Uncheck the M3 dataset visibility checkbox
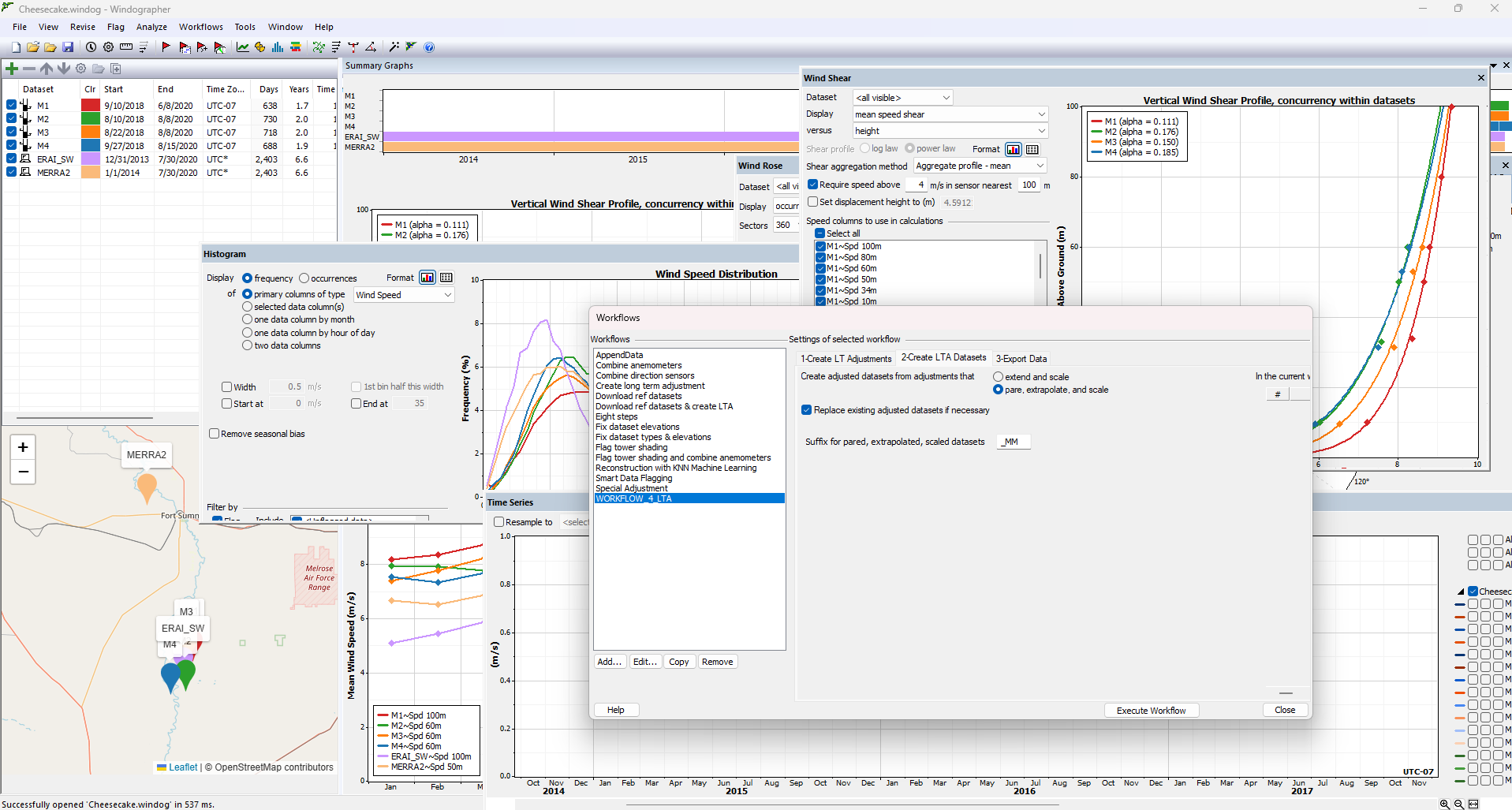 [10, 132]
